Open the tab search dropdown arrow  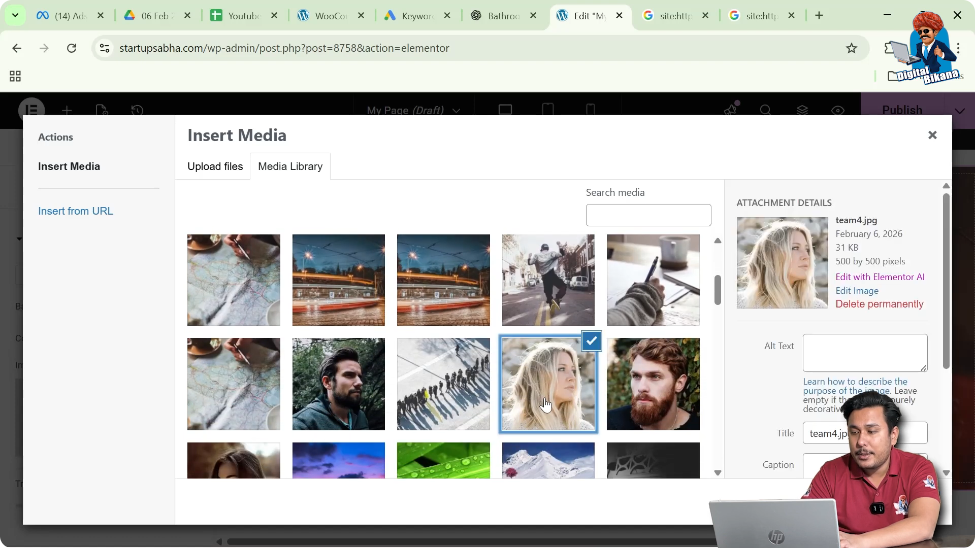tap(15, 15)
